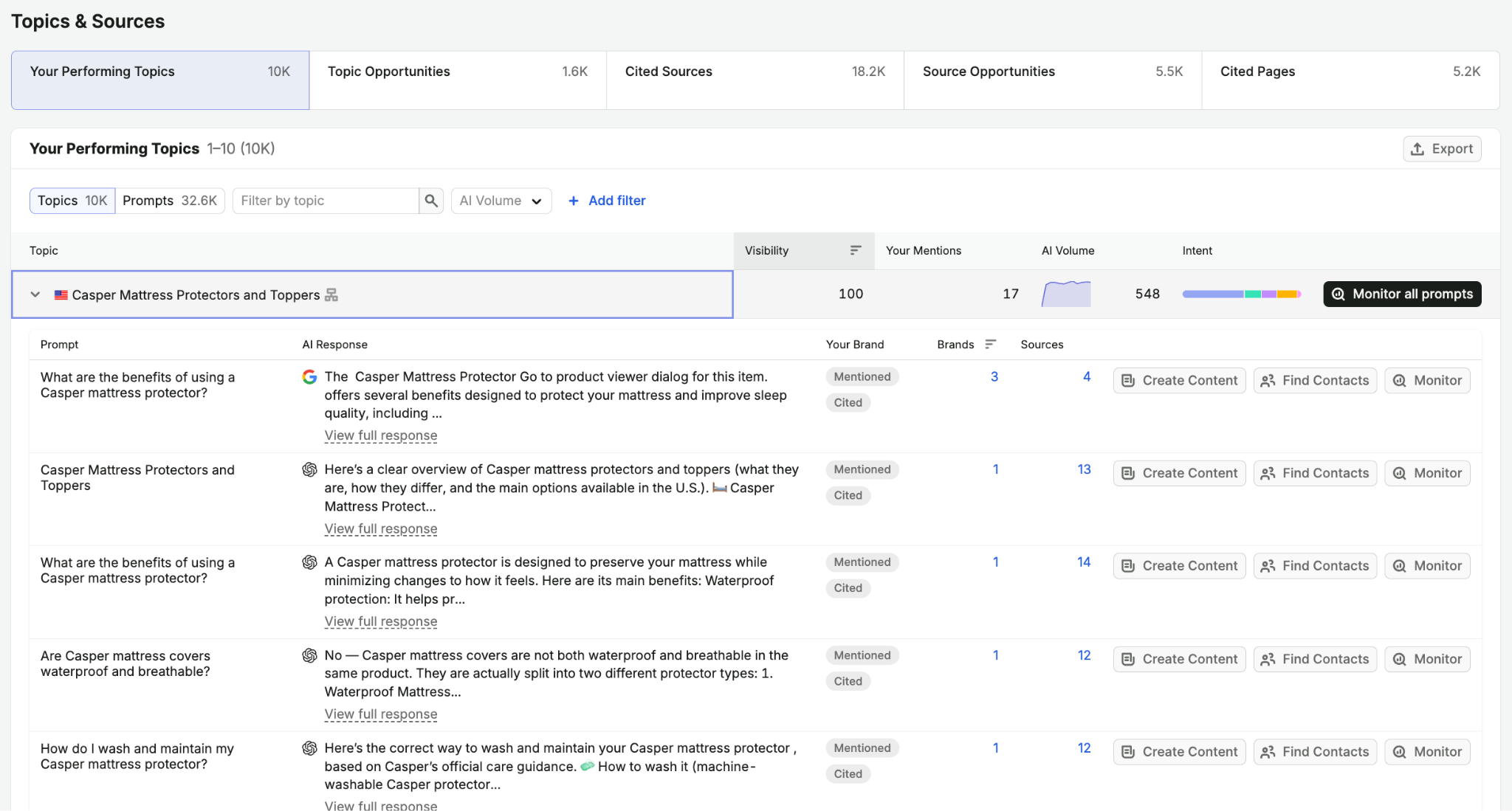1512x811 pixels.
Task: Click the Intent distribution color bar
Action: (x=1241, y=294)
